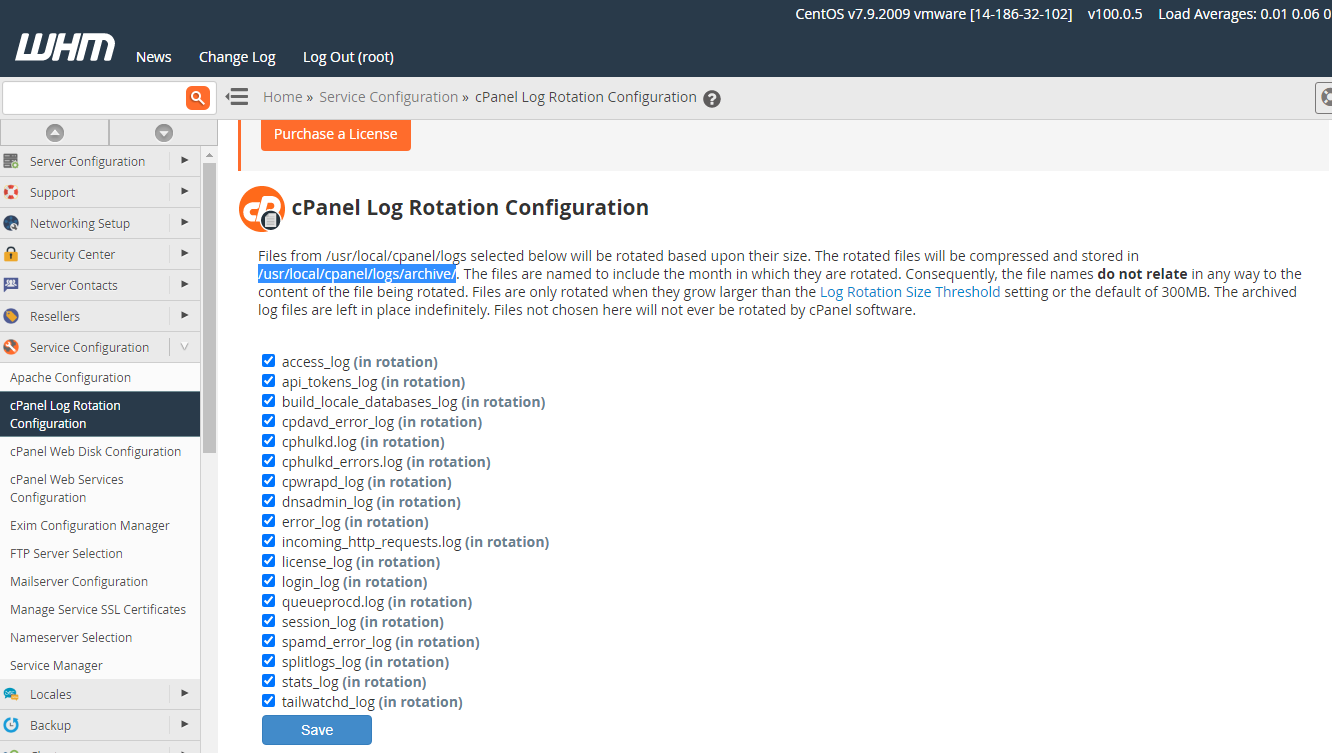The image size is (1332, 753).
Task: Click the Networking Setup globe icon
Action: [x=12, y=223]
